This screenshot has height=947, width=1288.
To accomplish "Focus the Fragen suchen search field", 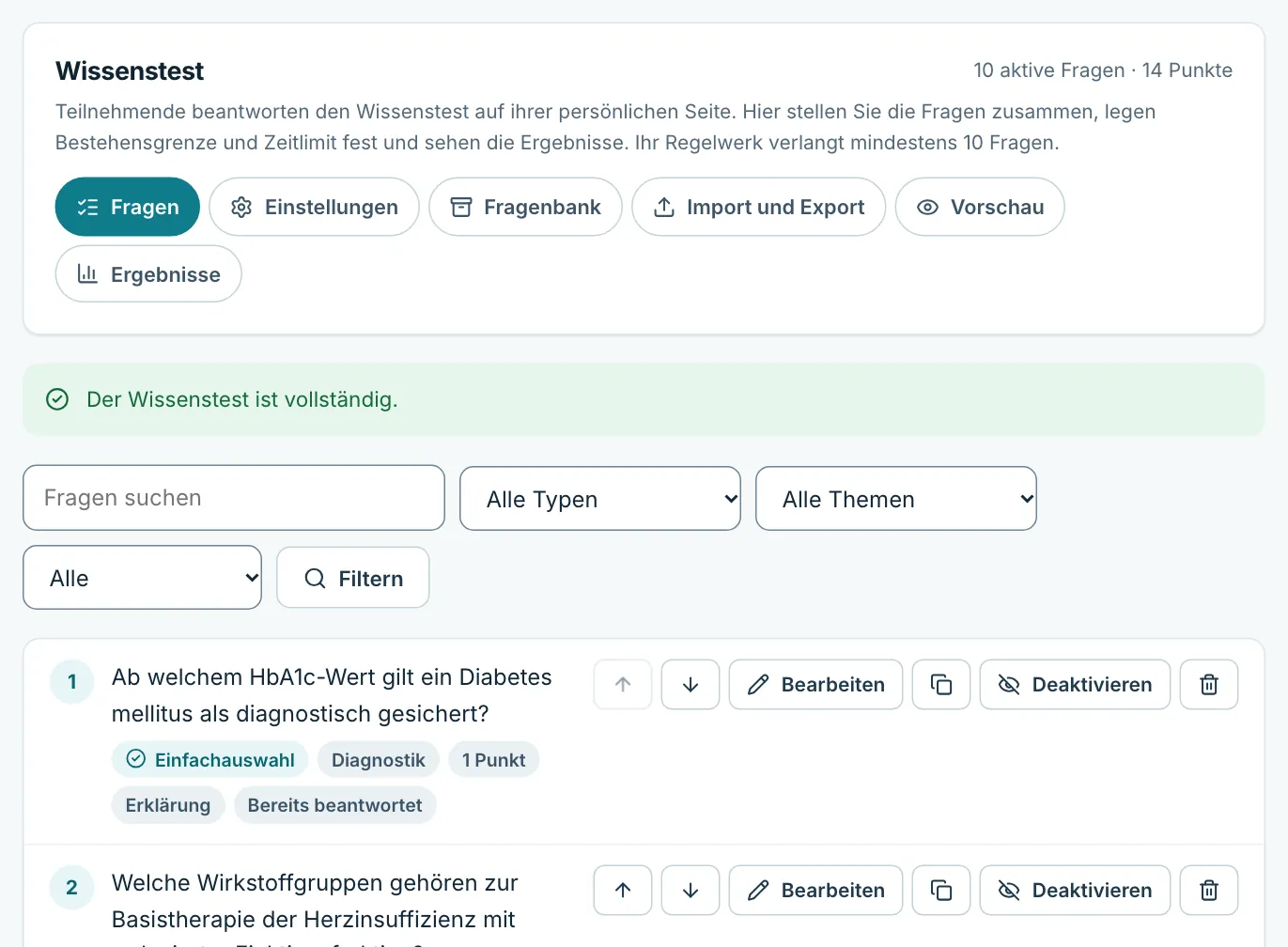I will (x=234, y=498).
